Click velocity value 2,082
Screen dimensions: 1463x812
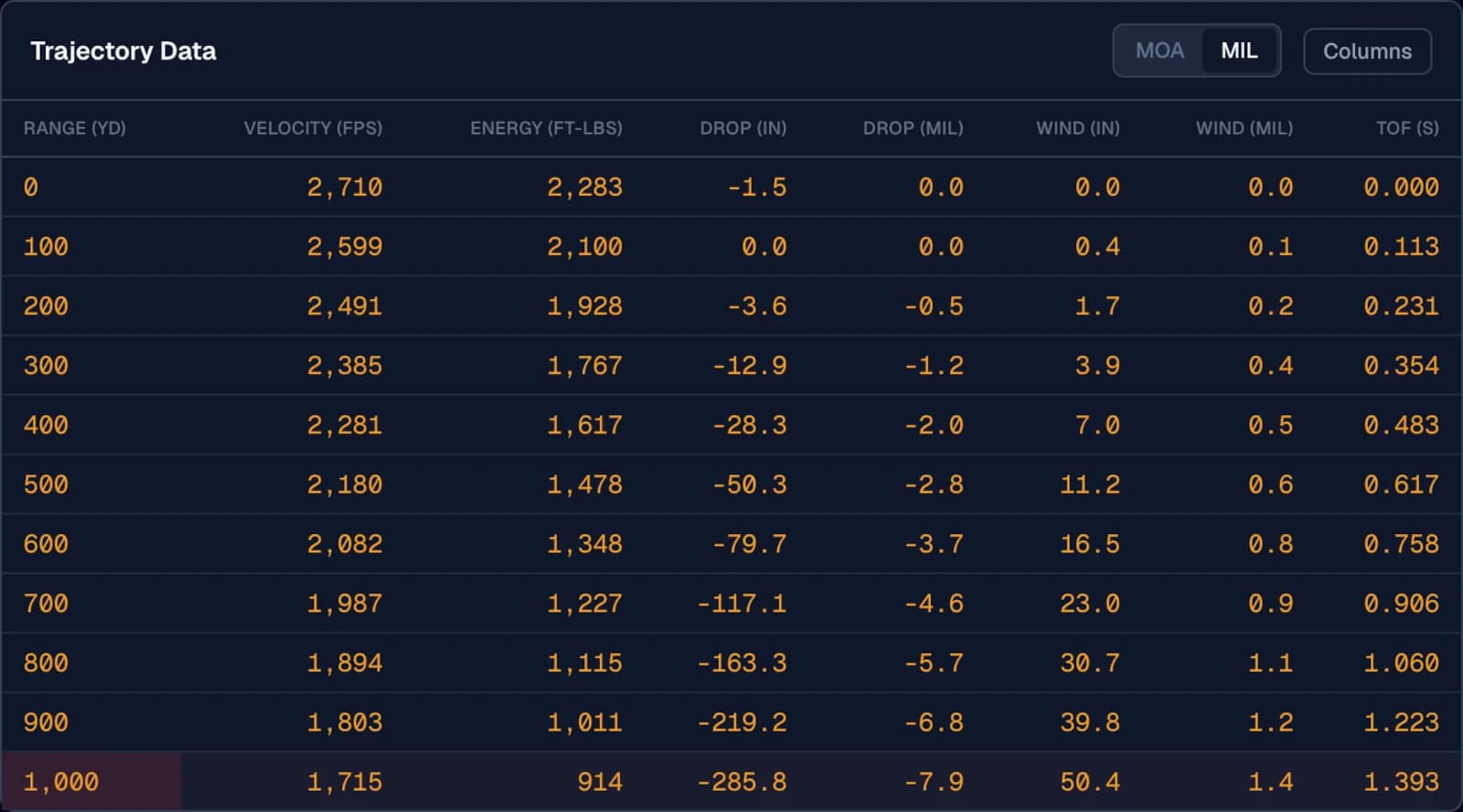[345, 544]
